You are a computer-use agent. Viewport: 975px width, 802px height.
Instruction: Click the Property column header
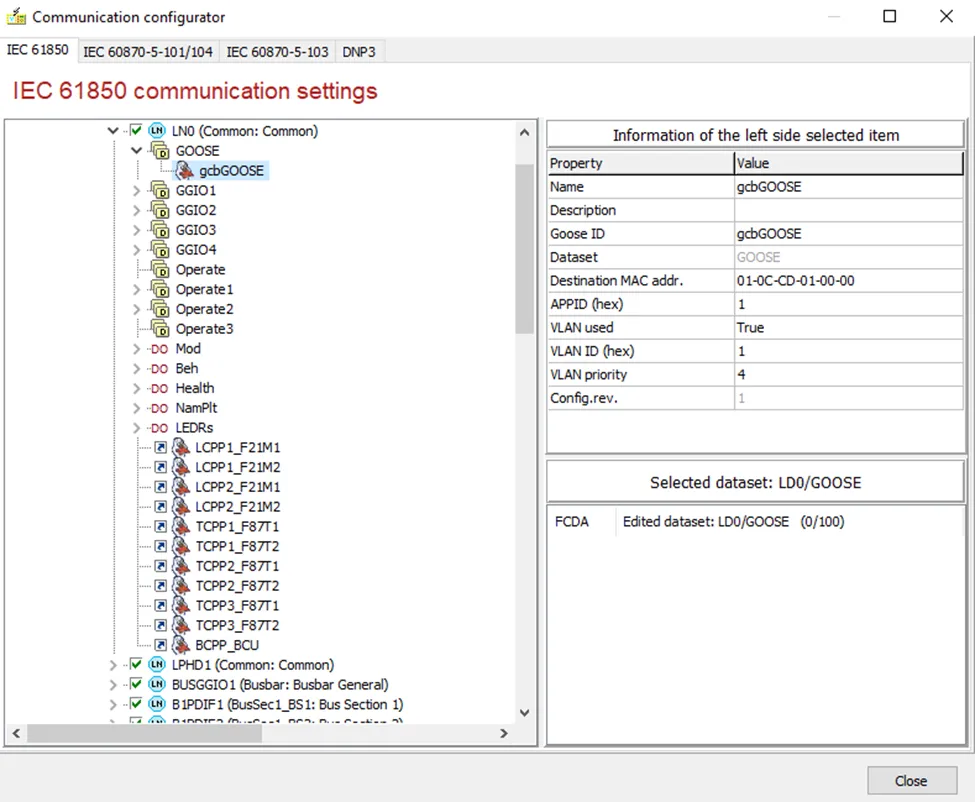[640, 163]
